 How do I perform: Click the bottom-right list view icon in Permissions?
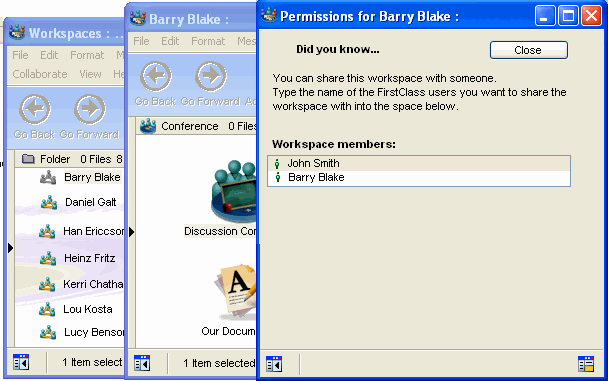(586, 364)
